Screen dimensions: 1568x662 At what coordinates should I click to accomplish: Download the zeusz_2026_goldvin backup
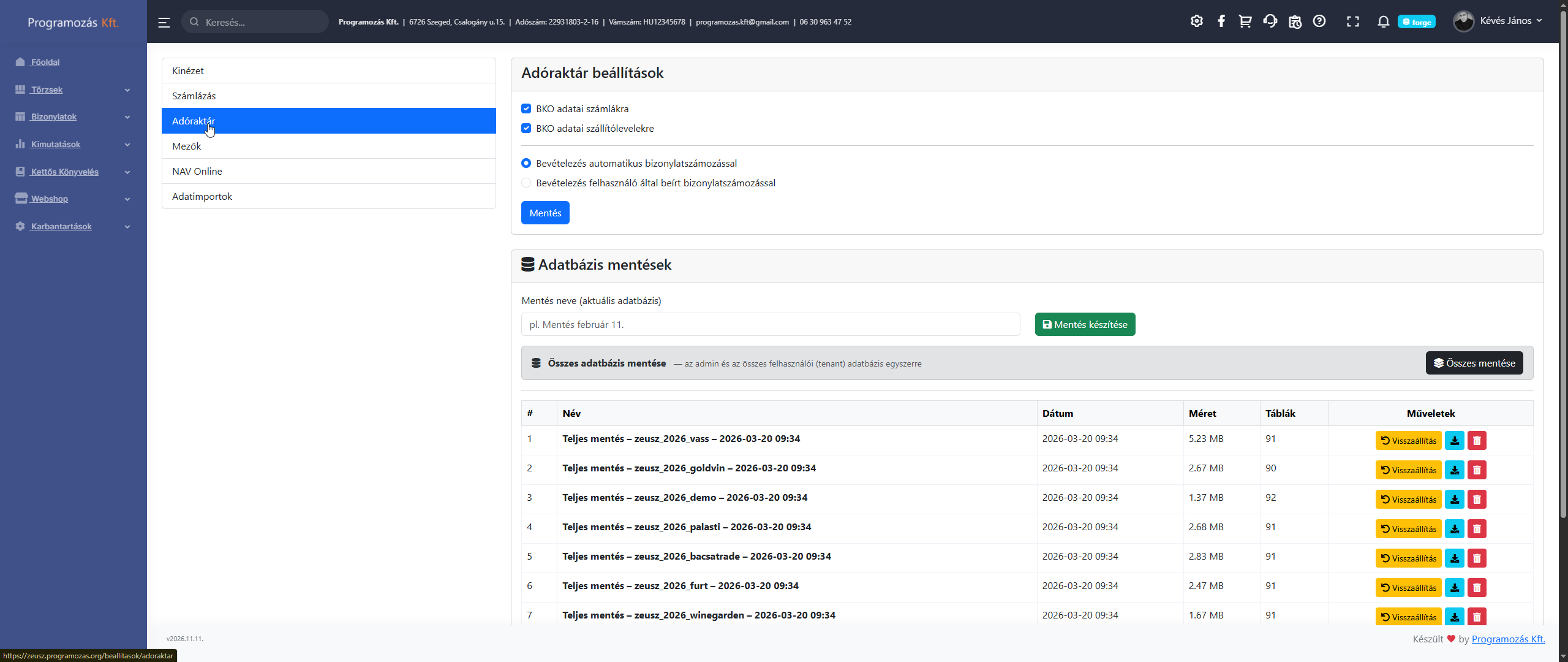[1454, 470]
